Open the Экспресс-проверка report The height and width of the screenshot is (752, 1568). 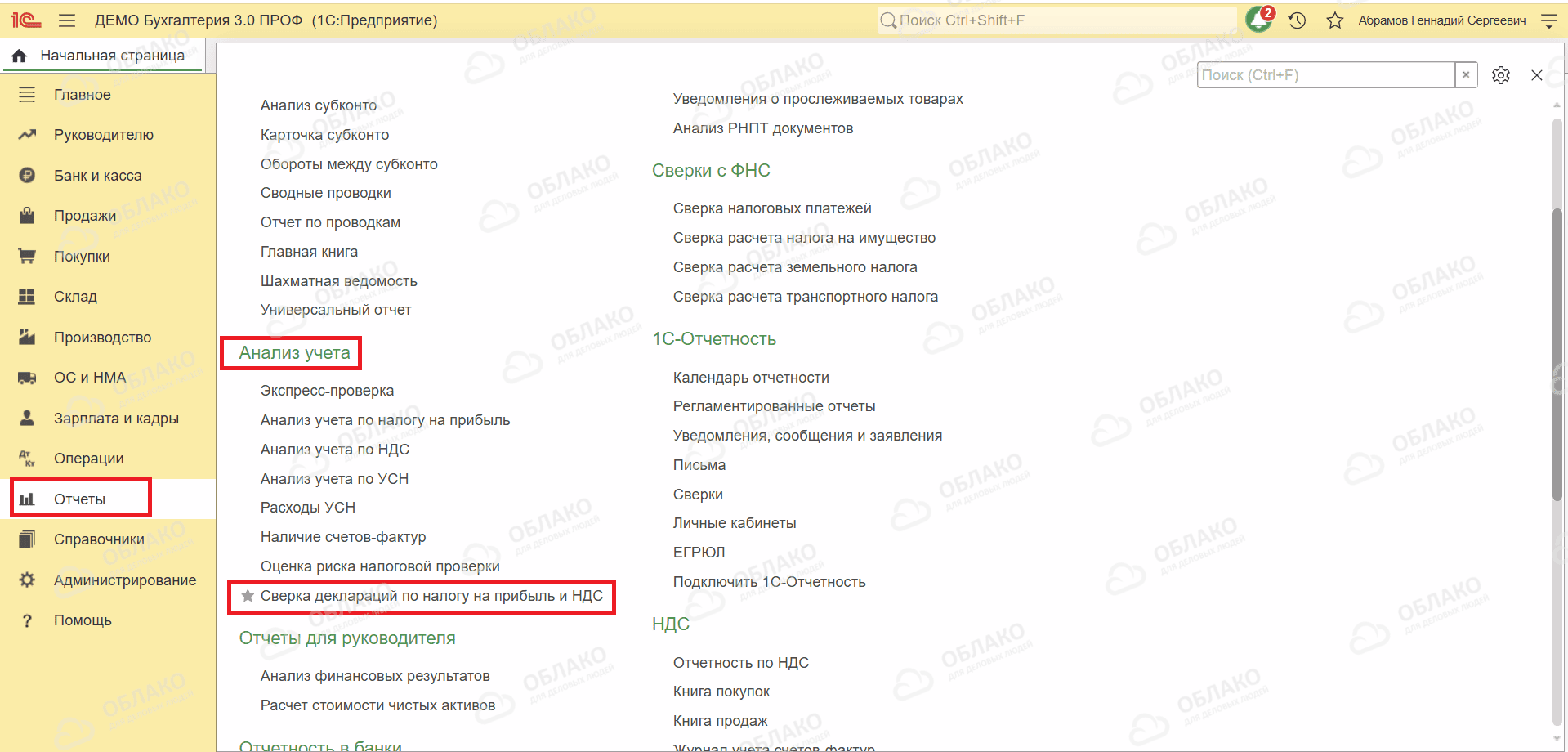(327, 391)
